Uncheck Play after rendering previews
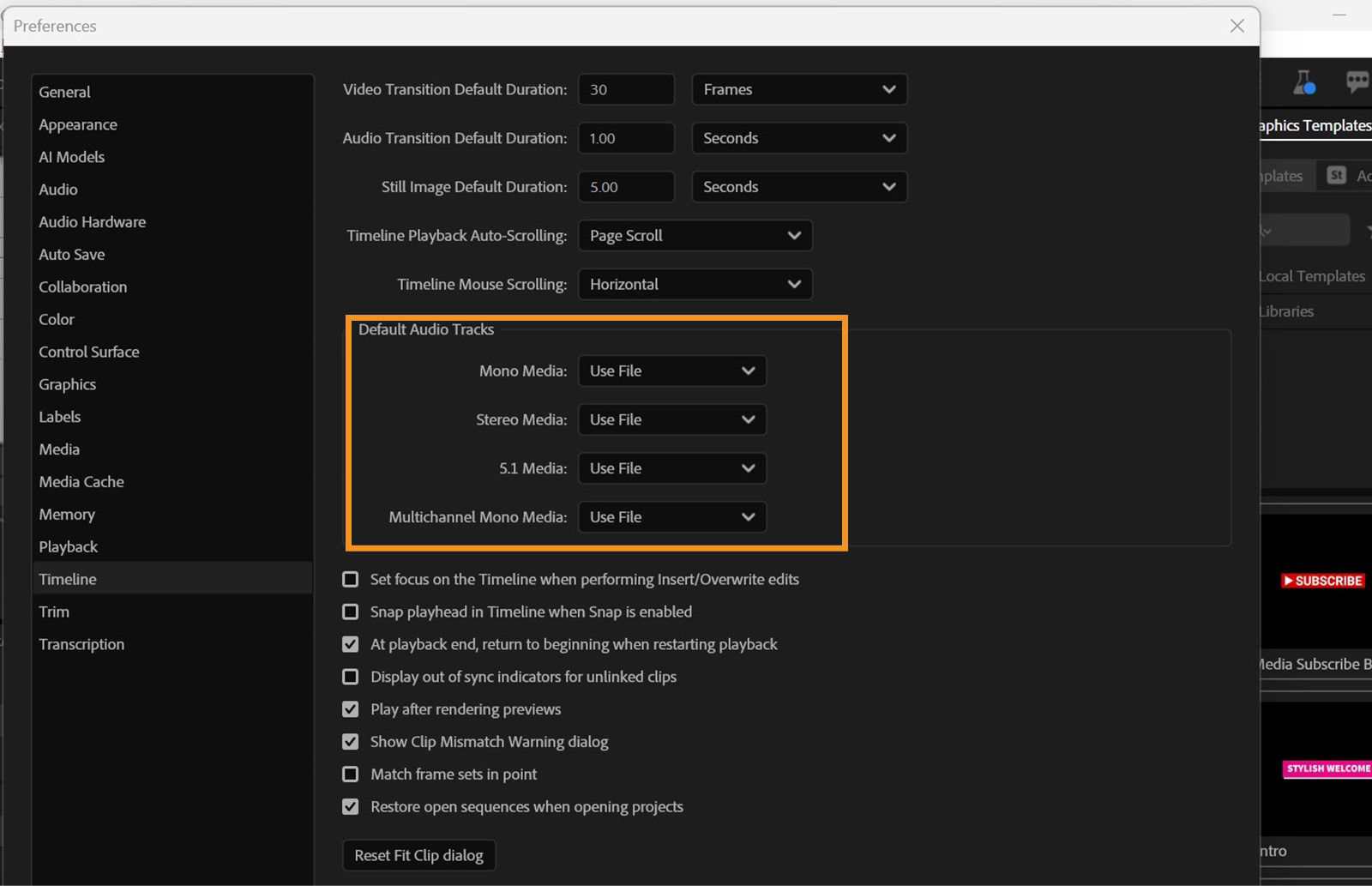 350,709
